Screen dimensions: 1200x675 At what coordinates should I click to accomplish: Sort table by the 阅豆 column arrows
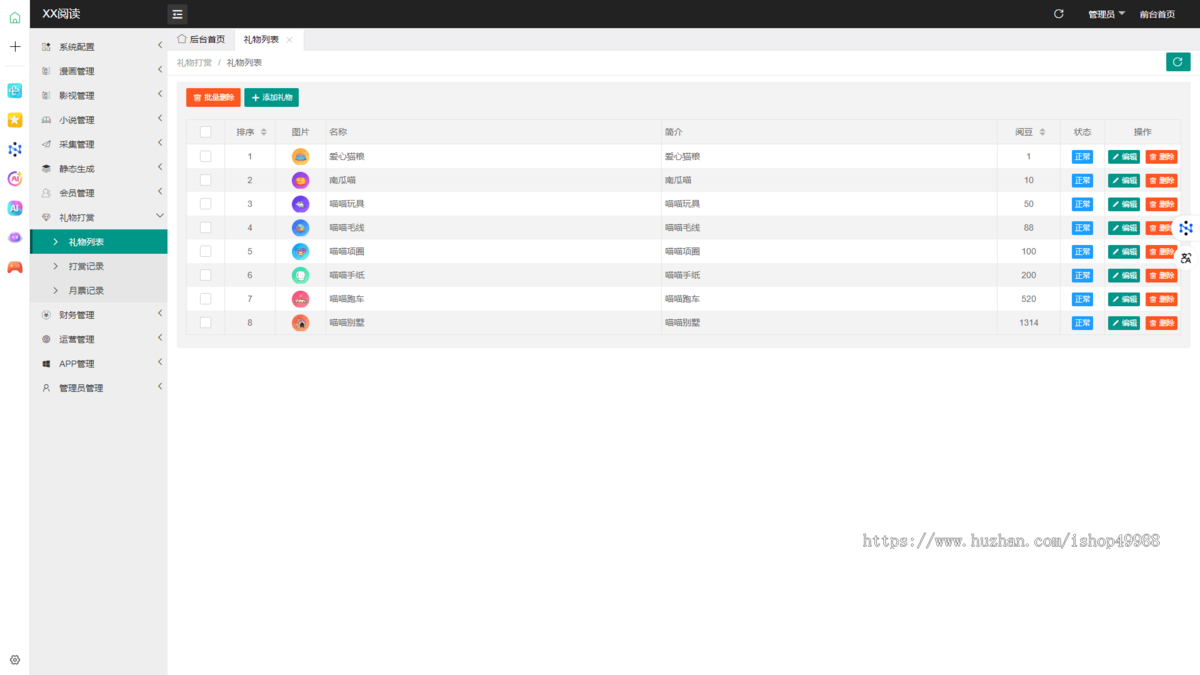(1042, 132)
